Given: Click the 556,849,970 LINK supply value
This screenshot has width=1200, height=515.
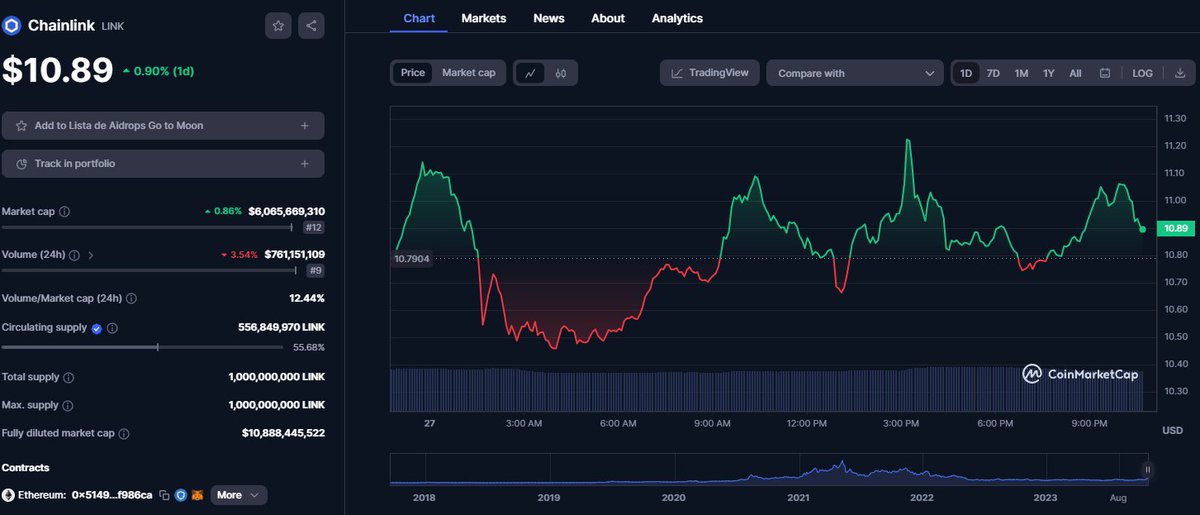Looking at the screenshot, I should coord(281,328).
